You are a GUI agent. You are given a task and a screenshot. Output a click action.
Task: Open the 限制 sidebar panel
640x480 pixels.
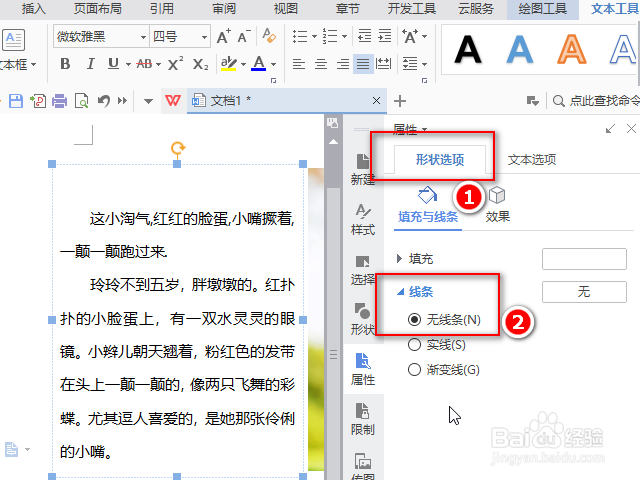(x=362, y=419)
